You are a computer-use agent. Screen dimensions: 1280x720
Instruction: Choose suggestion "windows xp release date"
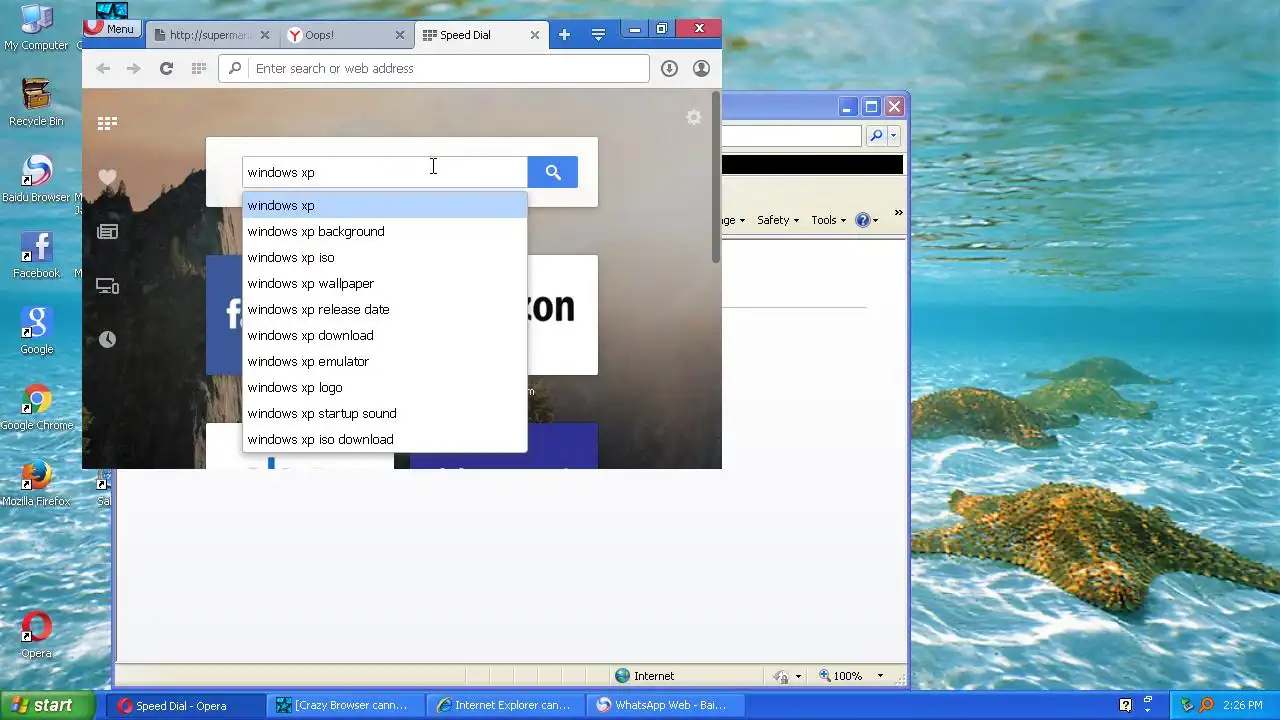pos(384,309)
